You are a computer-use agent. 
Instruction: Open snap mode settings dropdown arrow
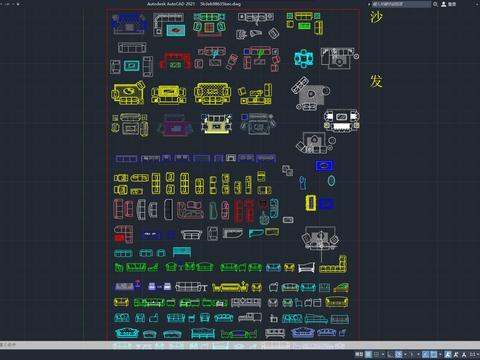pyautogui.click(x=383, y=354)
